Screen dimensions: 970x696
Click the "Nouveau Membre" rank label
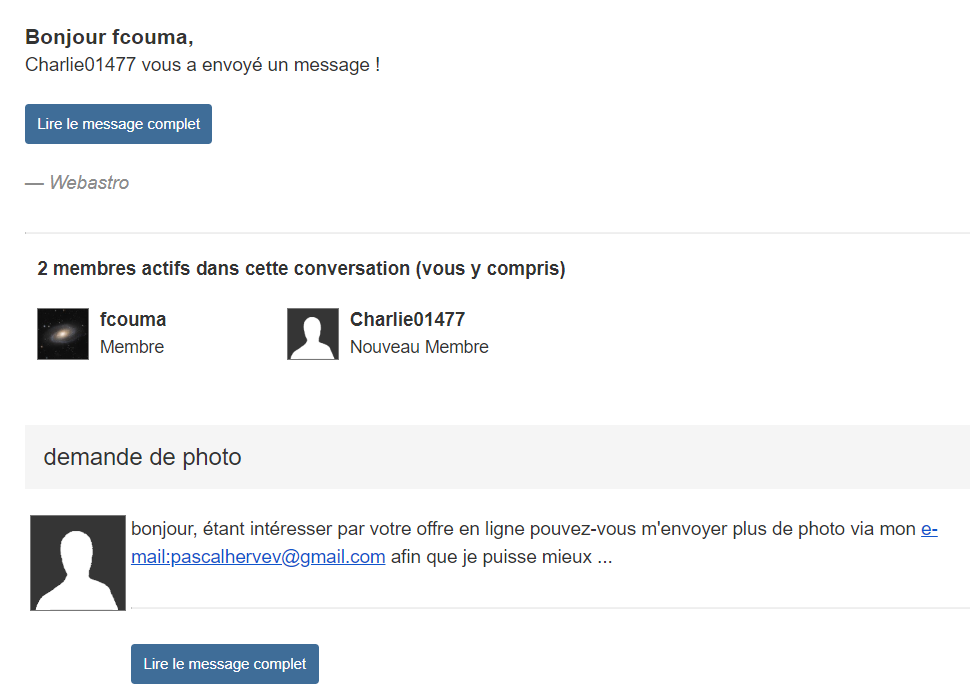419,348
